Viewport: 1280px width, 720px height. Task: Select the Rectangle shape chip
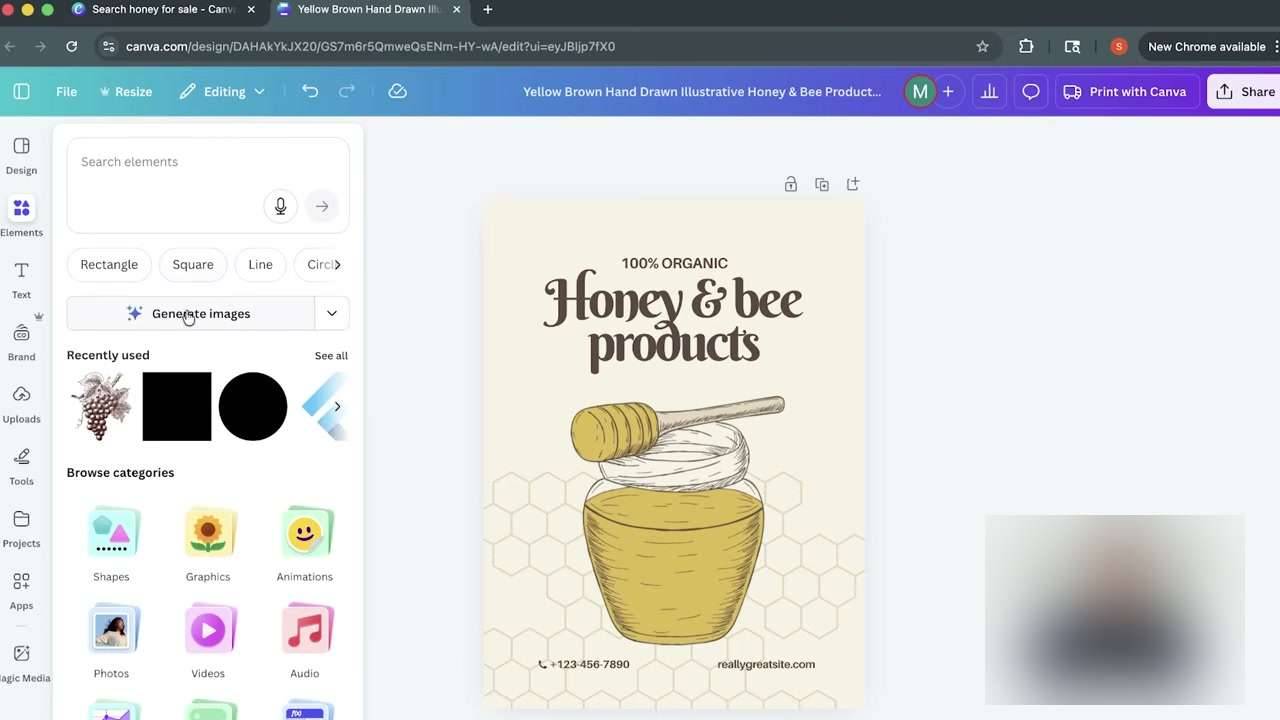pyautogui.click(x=109, y=265)
